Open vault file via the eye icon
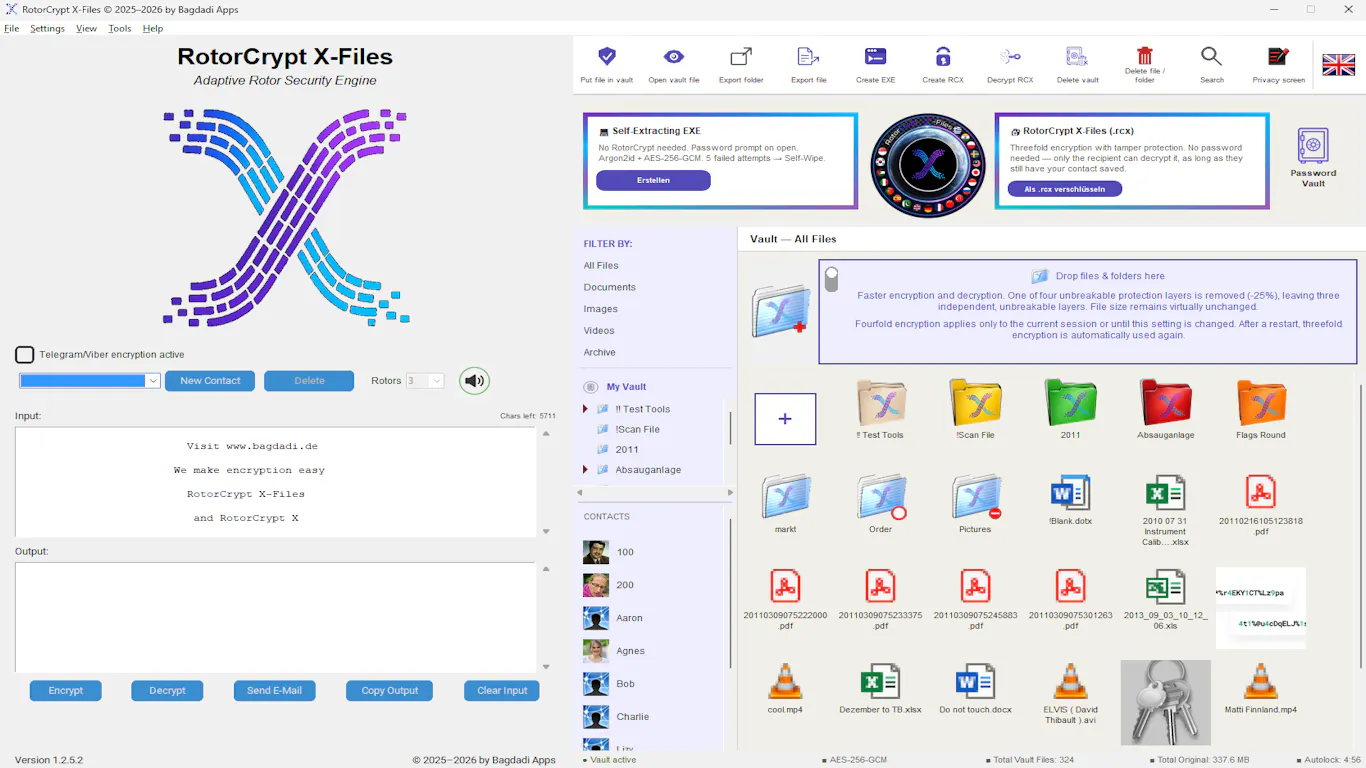Screen dimensions: 1366x768 point(674,57)
